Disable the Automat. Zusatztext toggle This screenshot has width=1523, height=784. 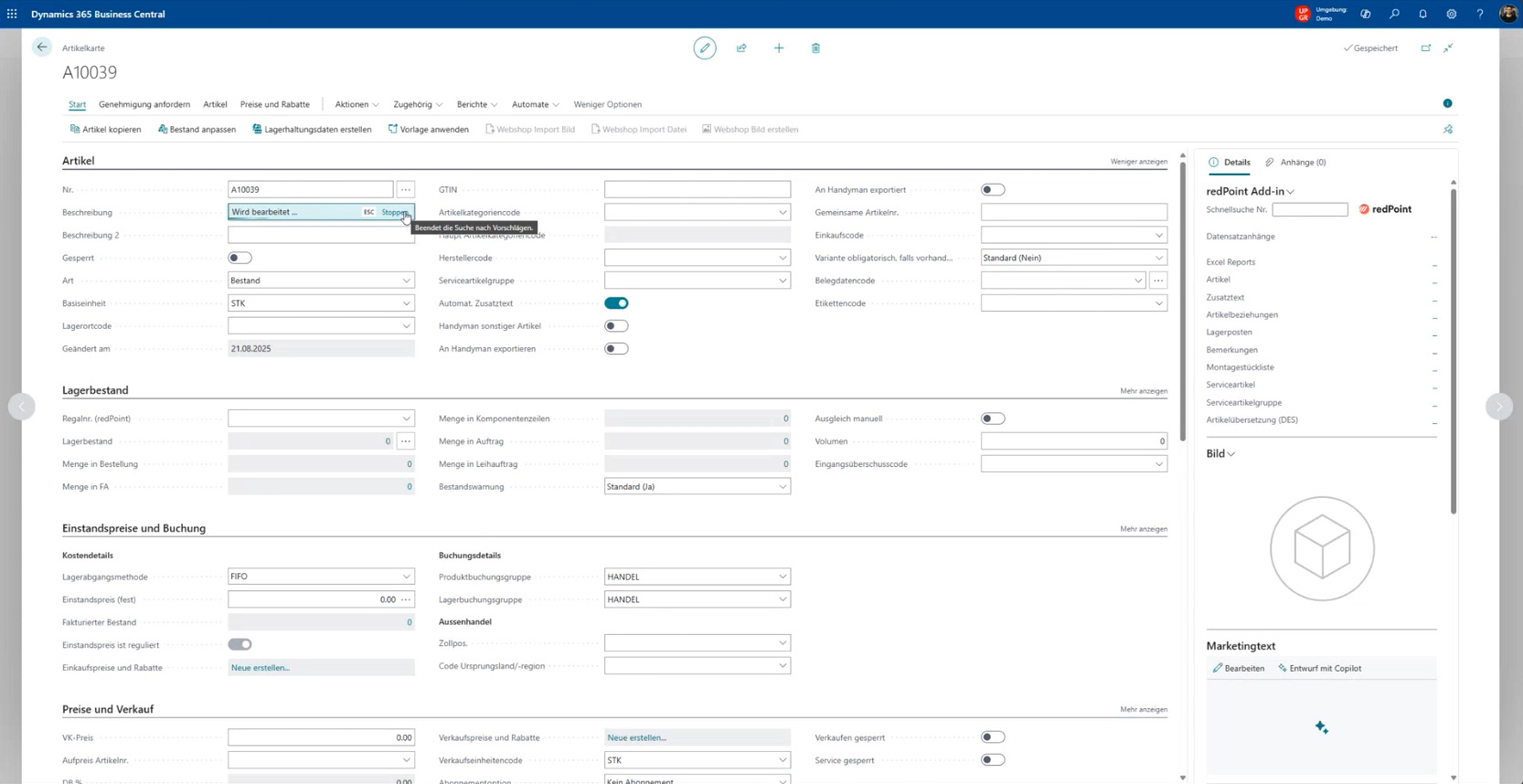(616, 303)
